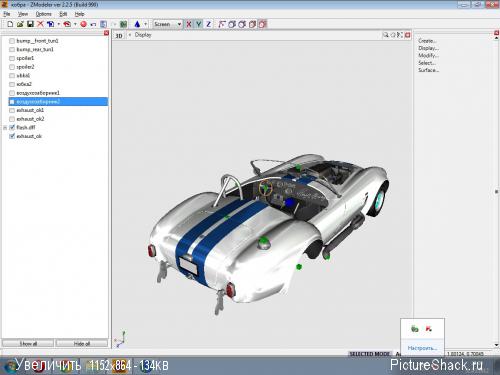Click the 3D viewport type button
The height and width of the screenshot is (375, 500).
click(x=119, y=35)
